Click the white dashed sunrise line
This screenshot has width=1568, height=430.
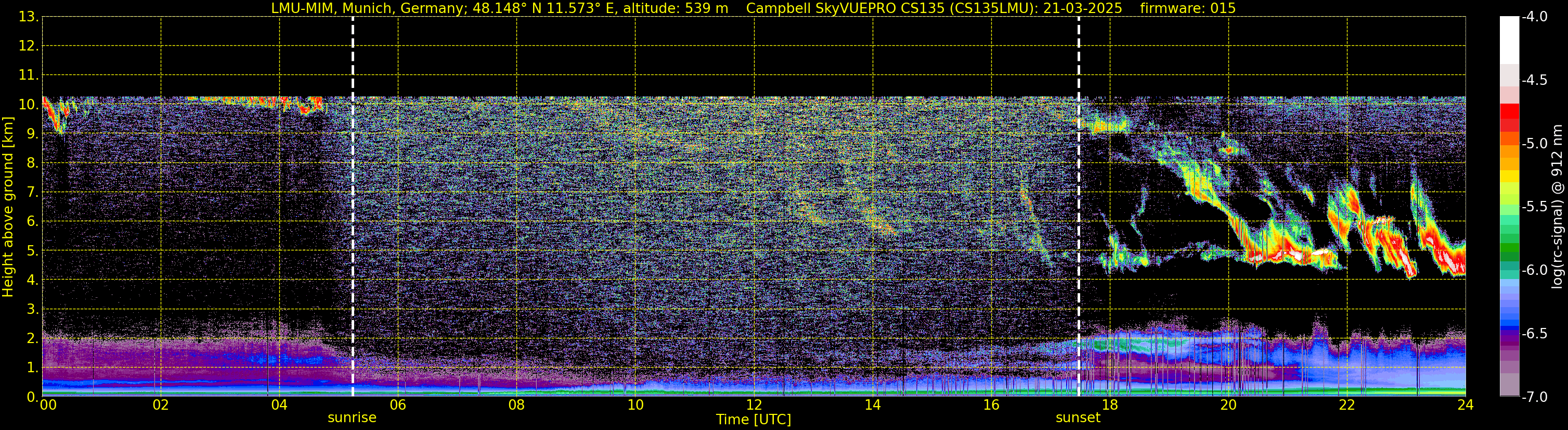[x=353, y=207]
